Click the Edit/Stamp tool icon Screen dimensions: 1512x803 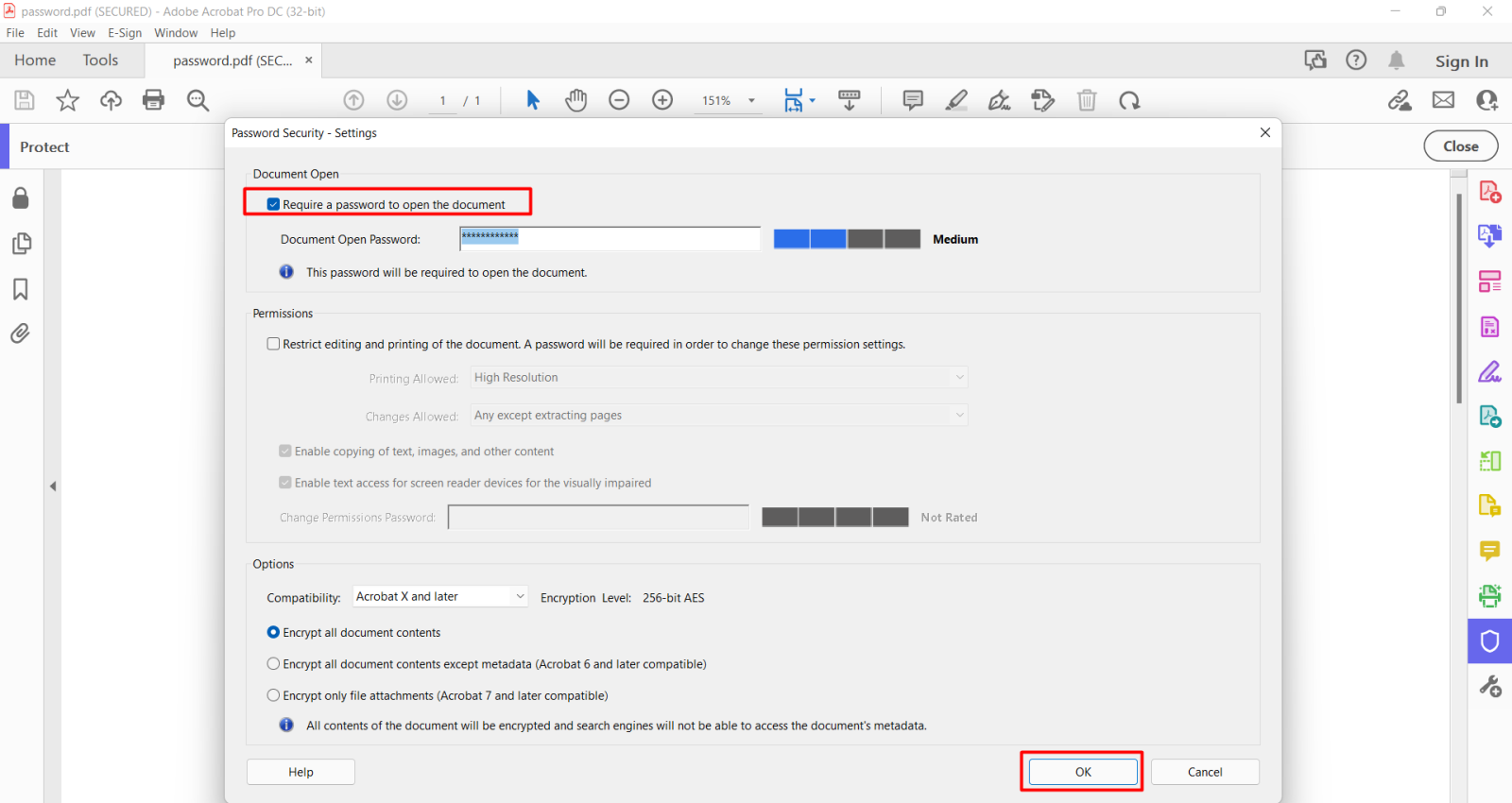click(x=1042, y=100)
